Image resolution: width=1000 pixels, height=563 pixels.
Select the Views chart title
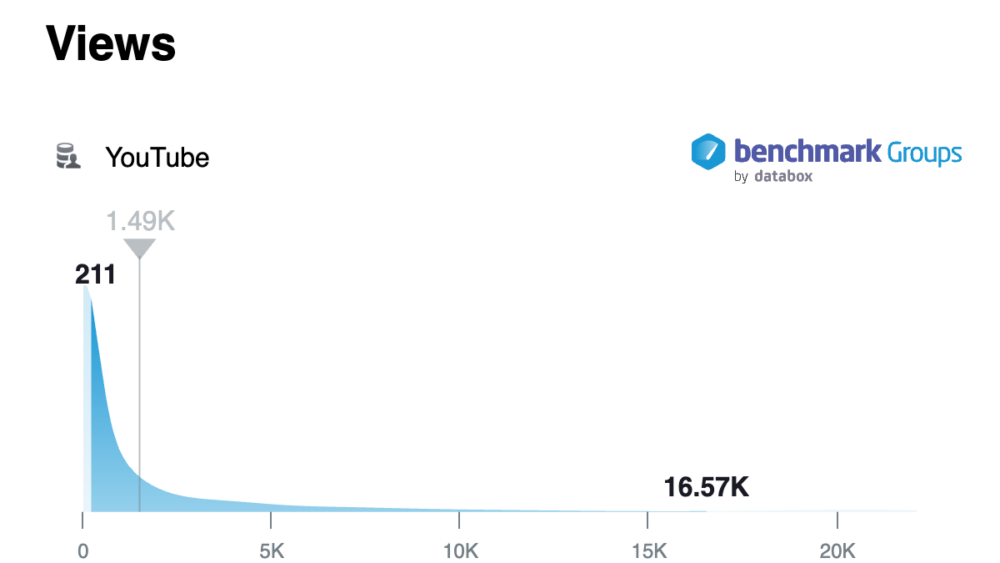tap(110, 43)
